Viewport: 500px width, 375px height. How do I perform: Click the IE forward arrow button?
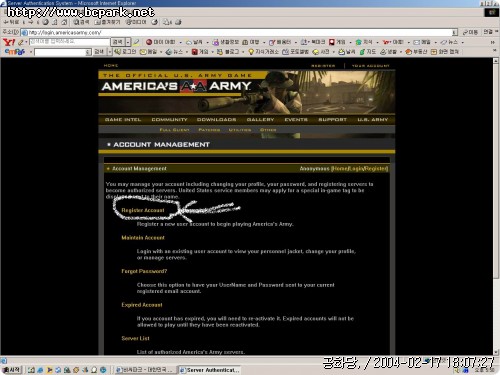click(x=31, y=22)
